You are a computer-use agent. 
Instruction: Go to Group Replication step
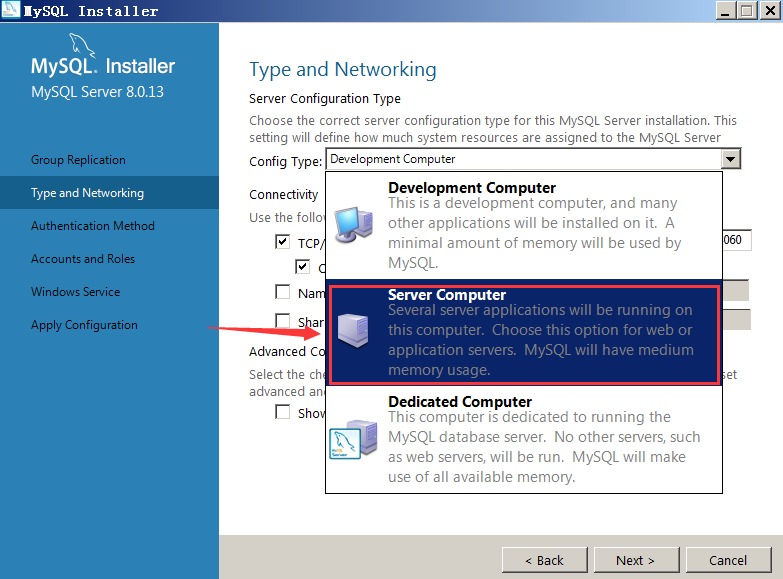(78, 160)
